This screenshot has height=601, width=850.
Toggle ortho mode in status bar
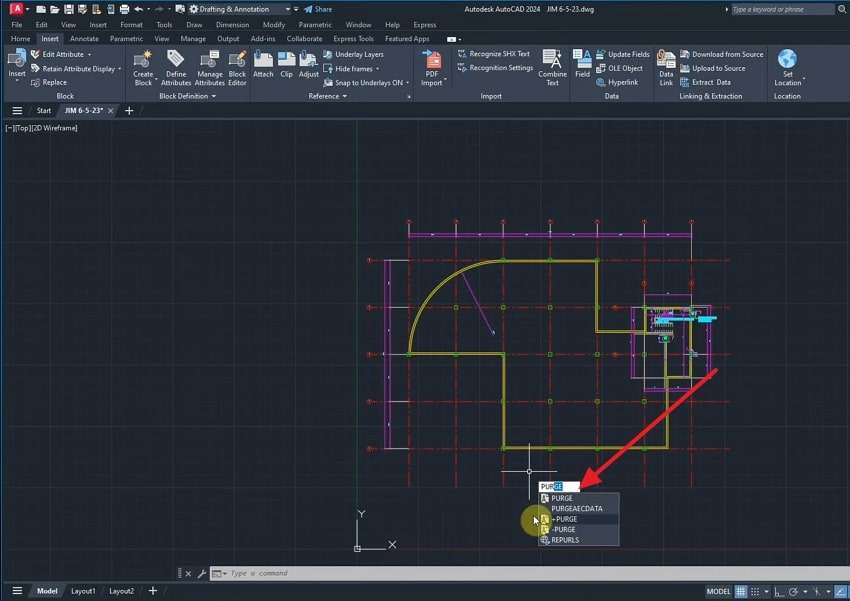pyautogui.click(x=779, y=591)
